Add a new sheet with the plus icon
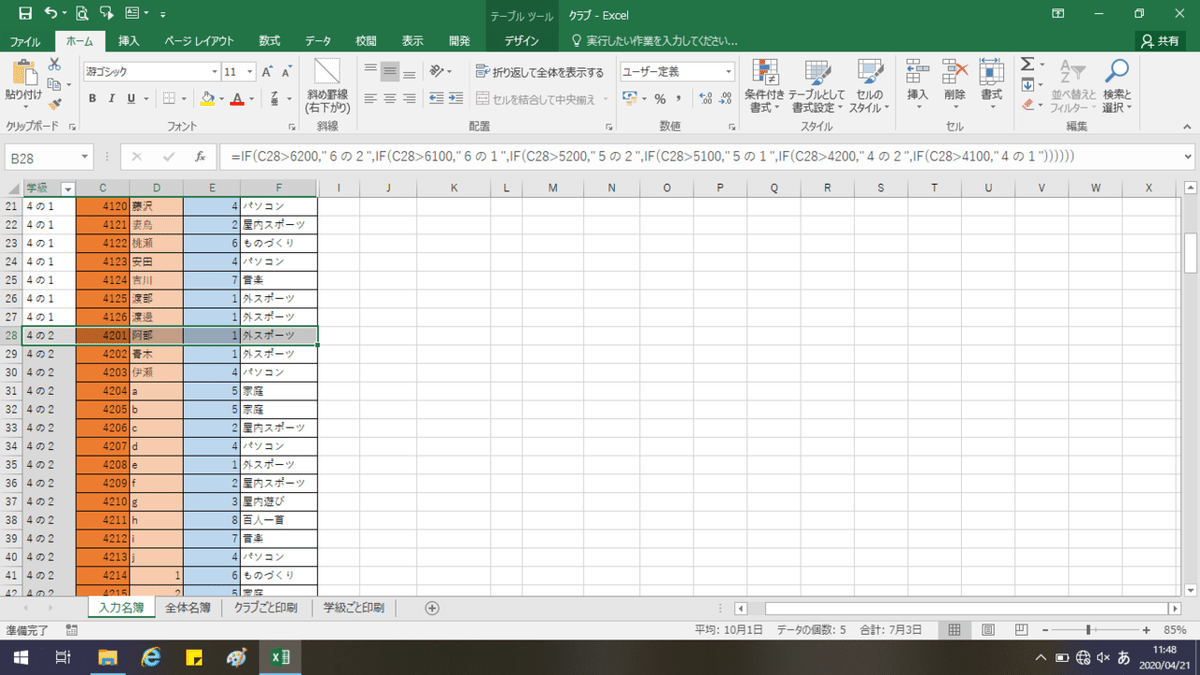 [432, 607]
